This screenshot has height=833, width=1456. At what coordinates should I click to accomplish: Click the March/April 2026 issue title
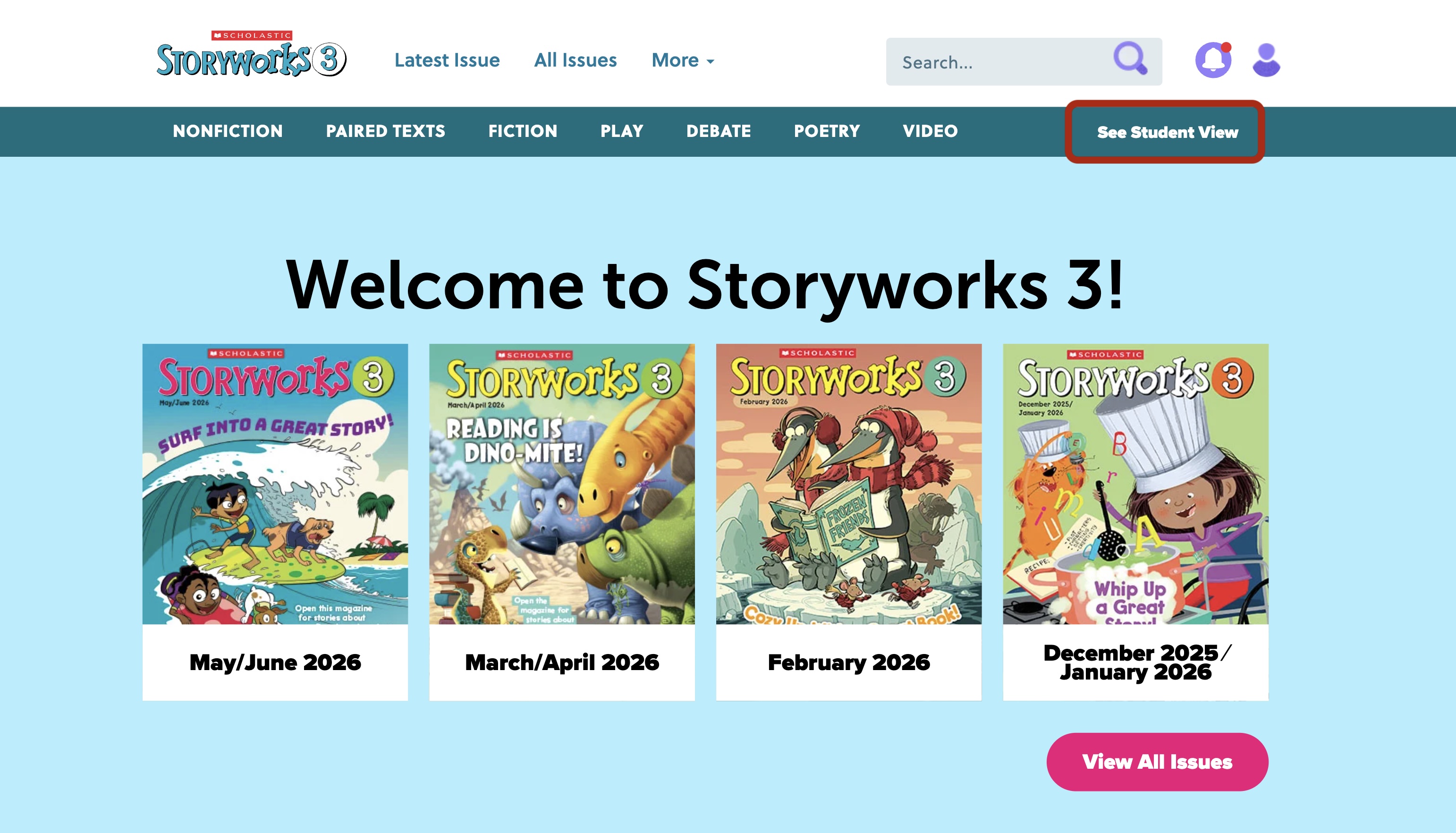[562, 663]
